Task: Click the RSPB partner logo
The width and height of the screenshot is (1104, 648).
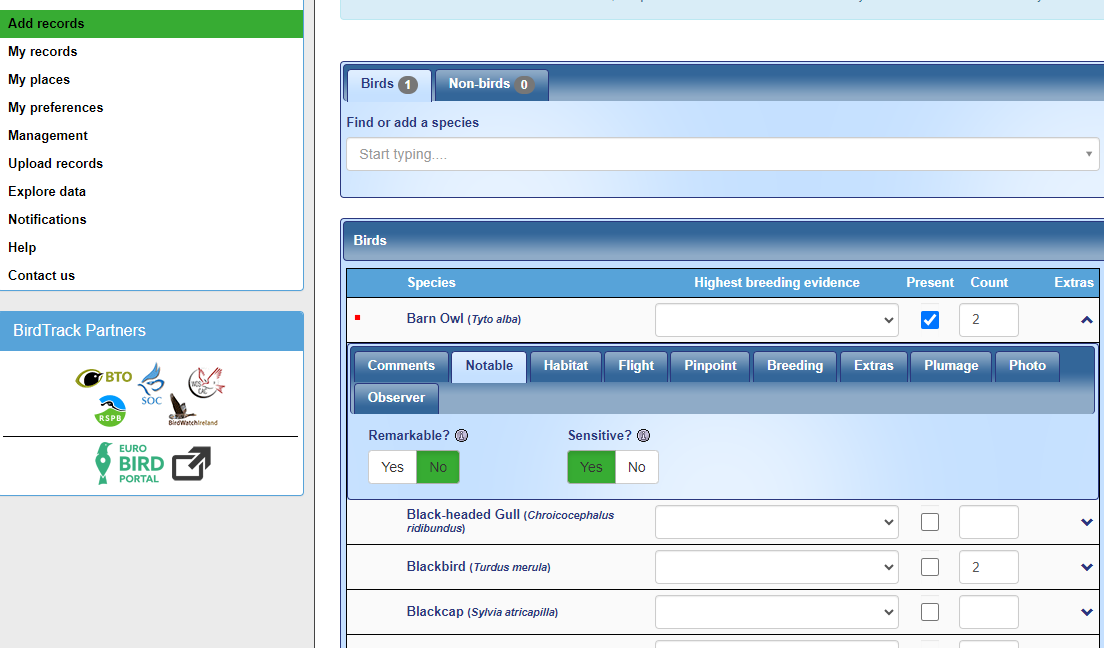Action: [110, 411]
